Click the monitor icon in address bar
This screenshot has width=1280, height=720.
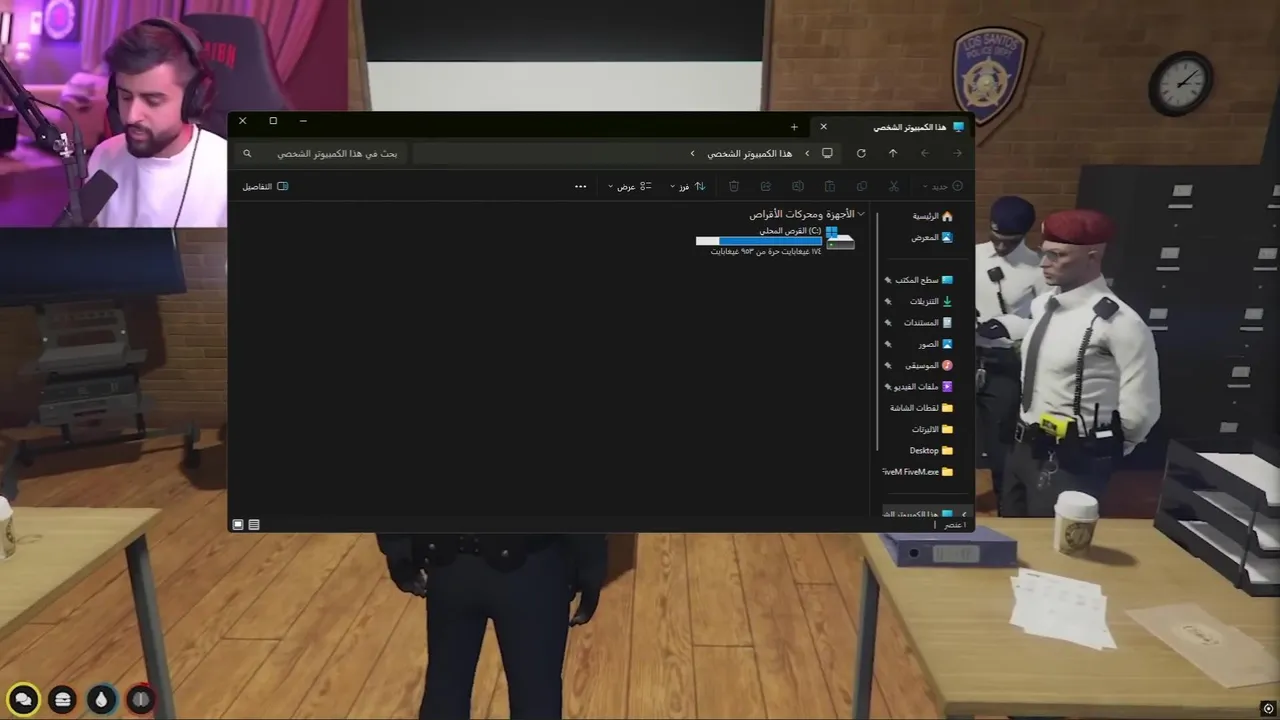pyautogui.click(x=827, y=153)
